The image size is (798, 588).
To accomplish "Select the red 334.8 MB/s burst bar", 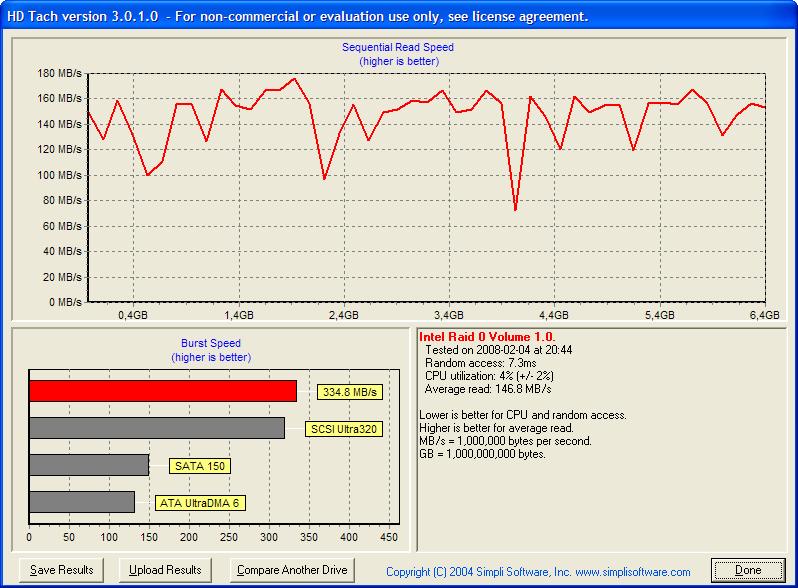I will coord(163,391).
